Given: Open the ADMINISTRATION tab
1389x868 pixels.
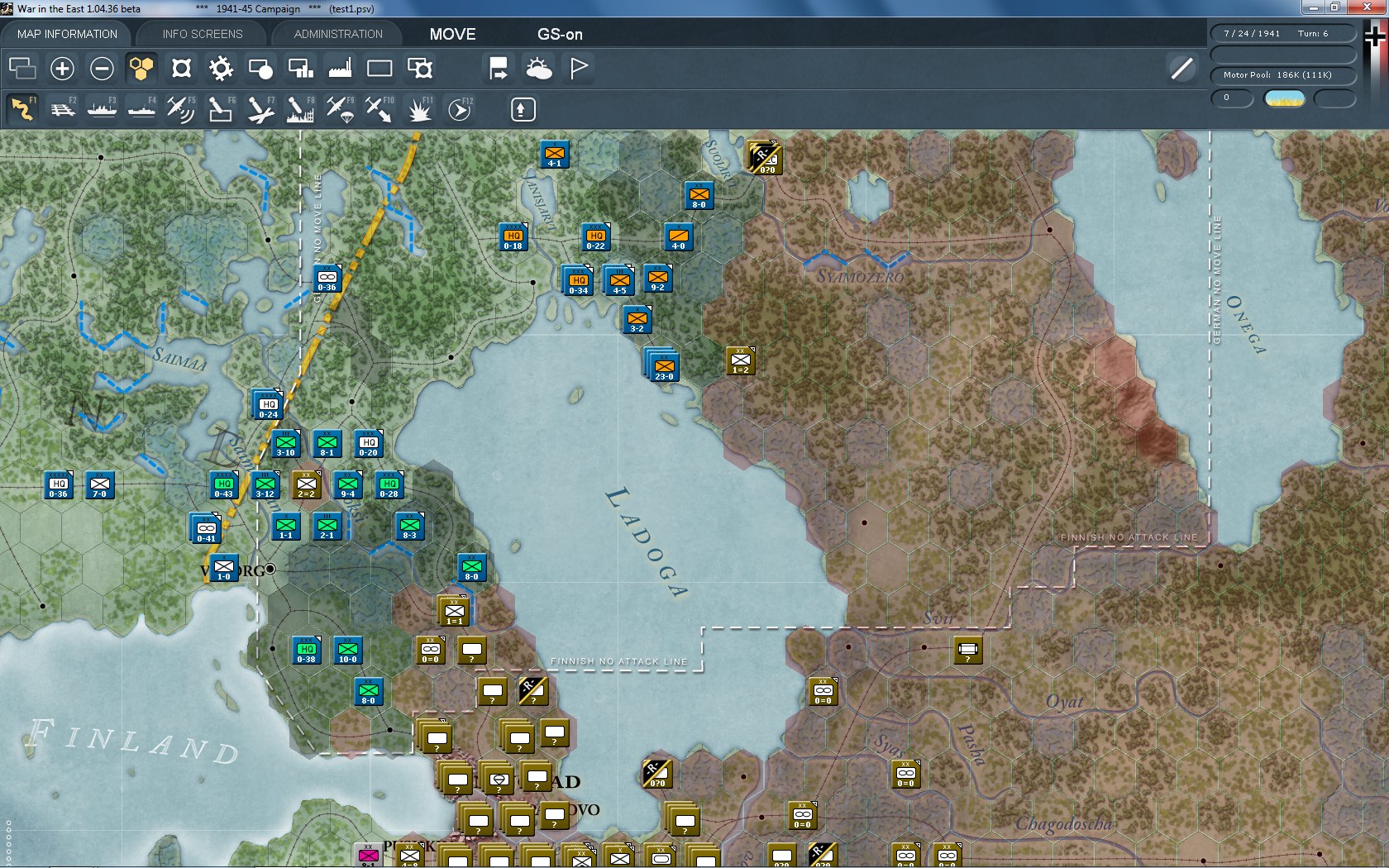Looking at the screenshot, I should (x=338, y=34).
